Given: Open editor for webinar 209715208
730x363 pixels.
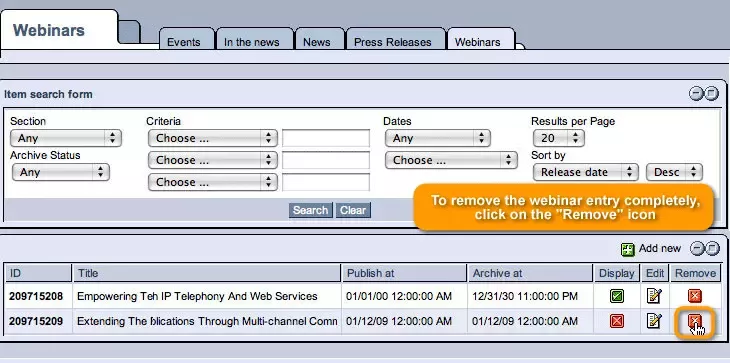Looking at the screenshot, I should [x=654, y=296].
